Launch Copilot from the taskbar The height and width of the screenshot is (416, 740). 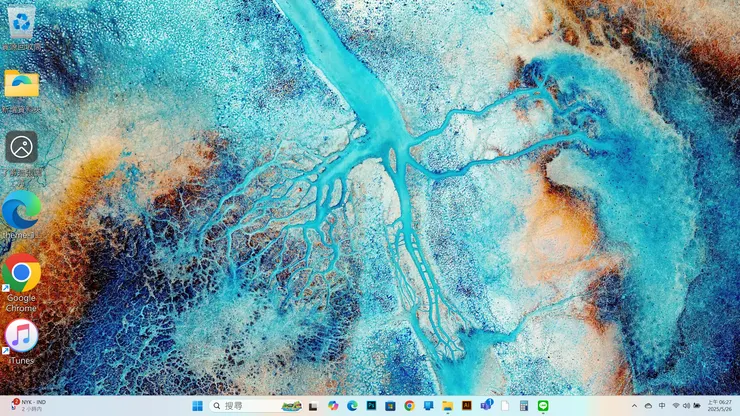tap(333, 406)
